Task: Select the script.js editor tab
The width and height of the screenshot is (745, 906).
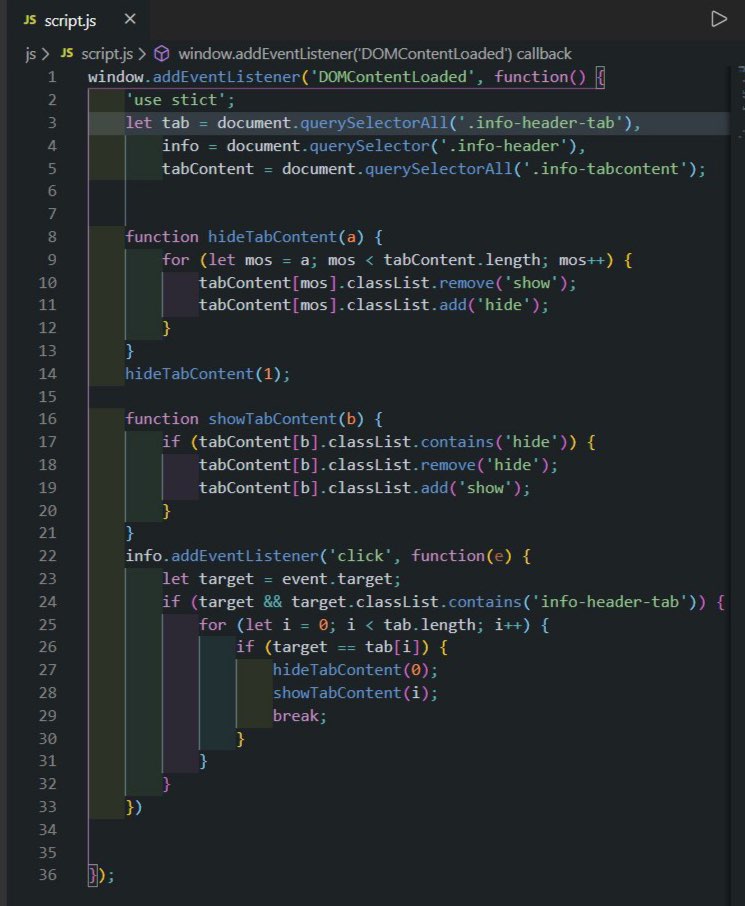Action: (78, 20)
